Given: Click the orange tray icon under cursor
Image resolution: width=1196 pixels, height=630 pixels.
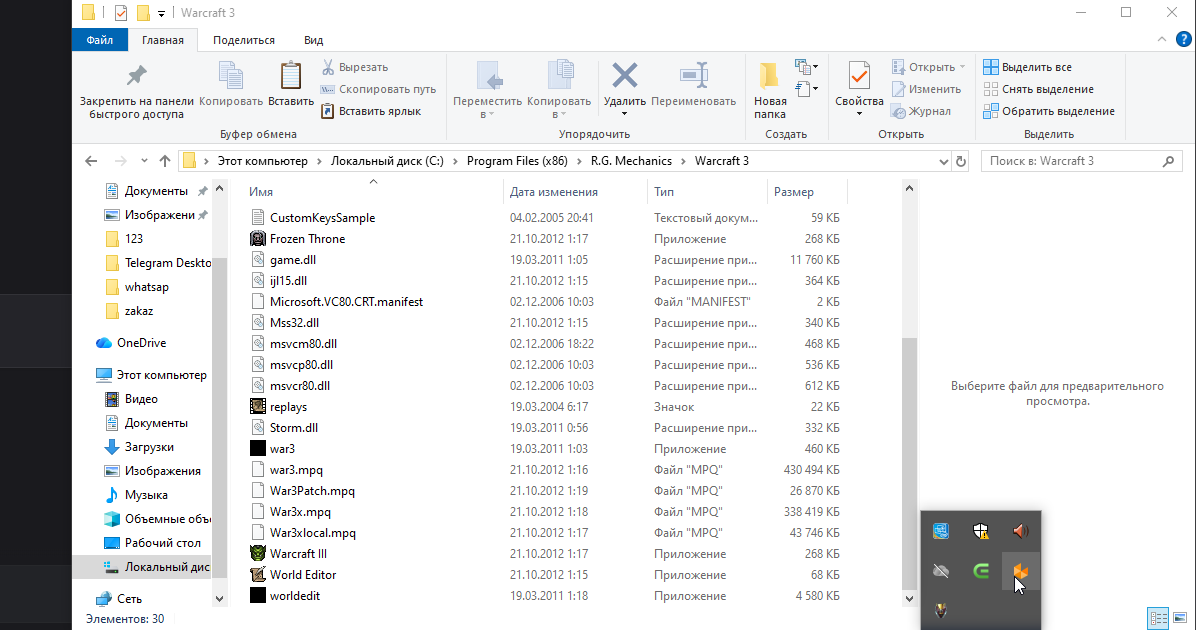Looking at the screenshot, I should pyautogui.click(x=1021, y=571).
